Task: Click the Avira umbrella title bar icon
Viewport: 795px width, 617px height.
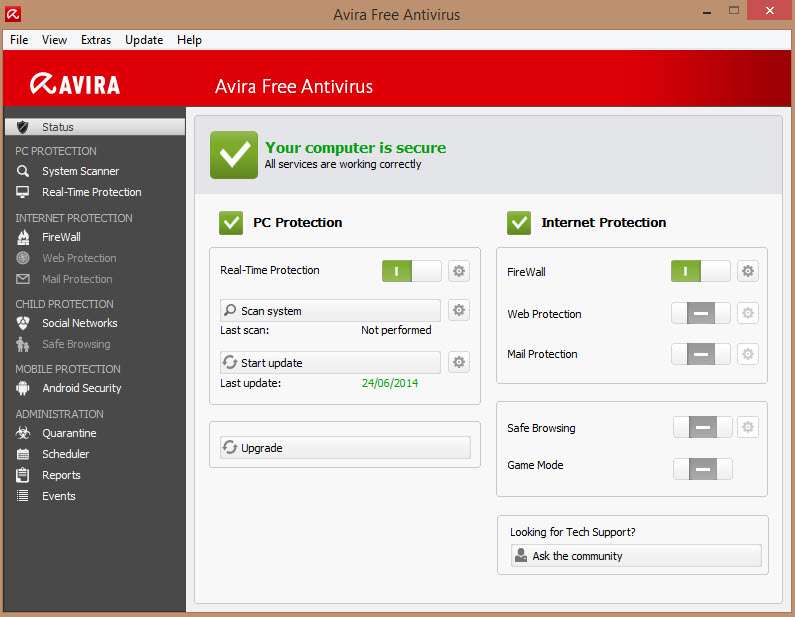Action: 13,14
